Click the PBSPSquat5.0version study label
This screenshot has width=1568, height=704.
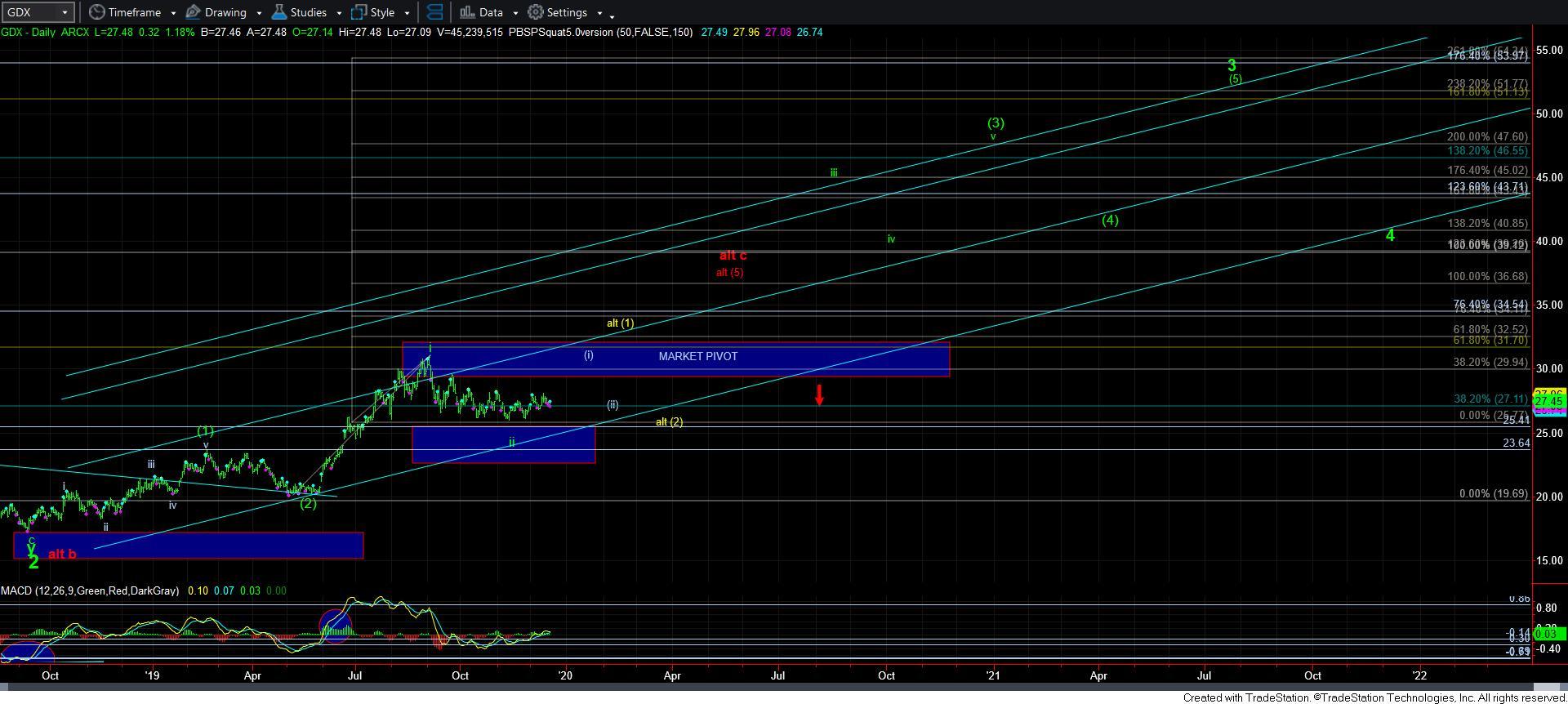point(600,32)
